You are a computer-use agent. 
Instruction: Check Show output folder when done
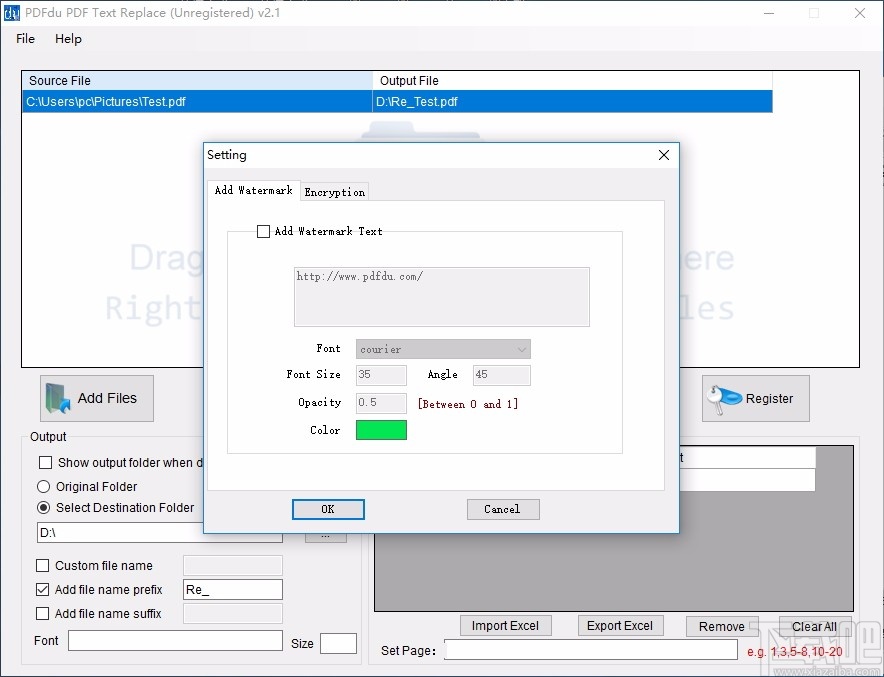point(43,463)
